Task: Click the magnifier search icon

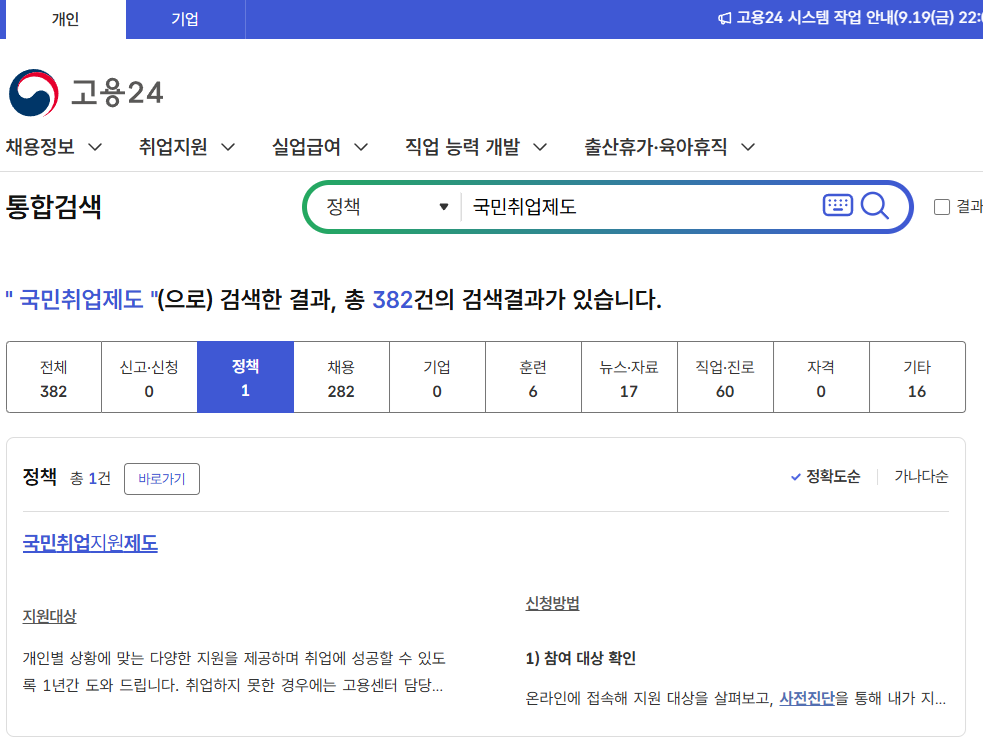Action: click(875, 206)
